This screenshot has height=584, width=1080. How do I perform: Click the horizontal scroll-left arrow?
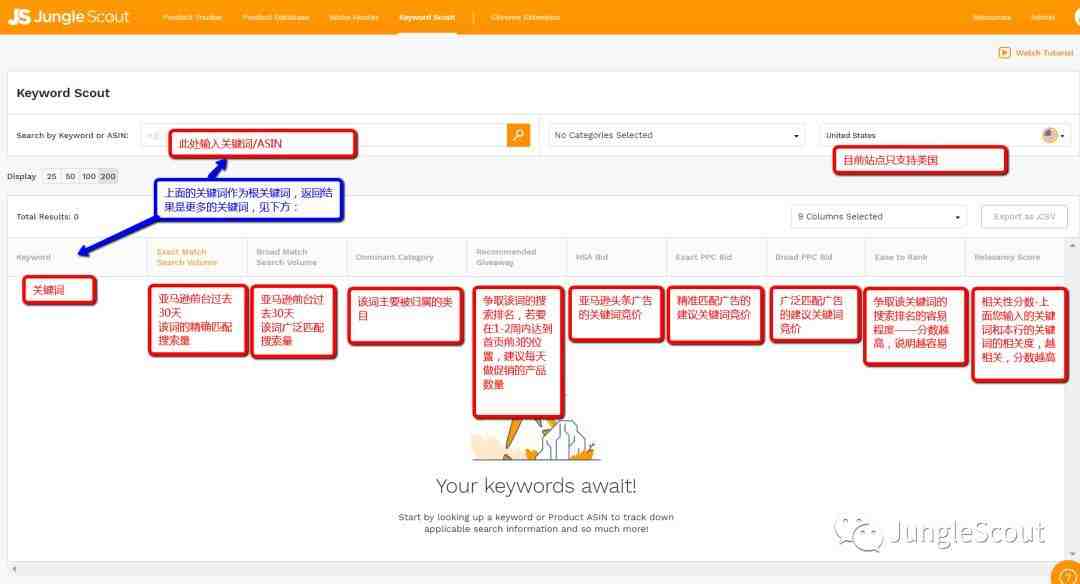tap(14, 569)
